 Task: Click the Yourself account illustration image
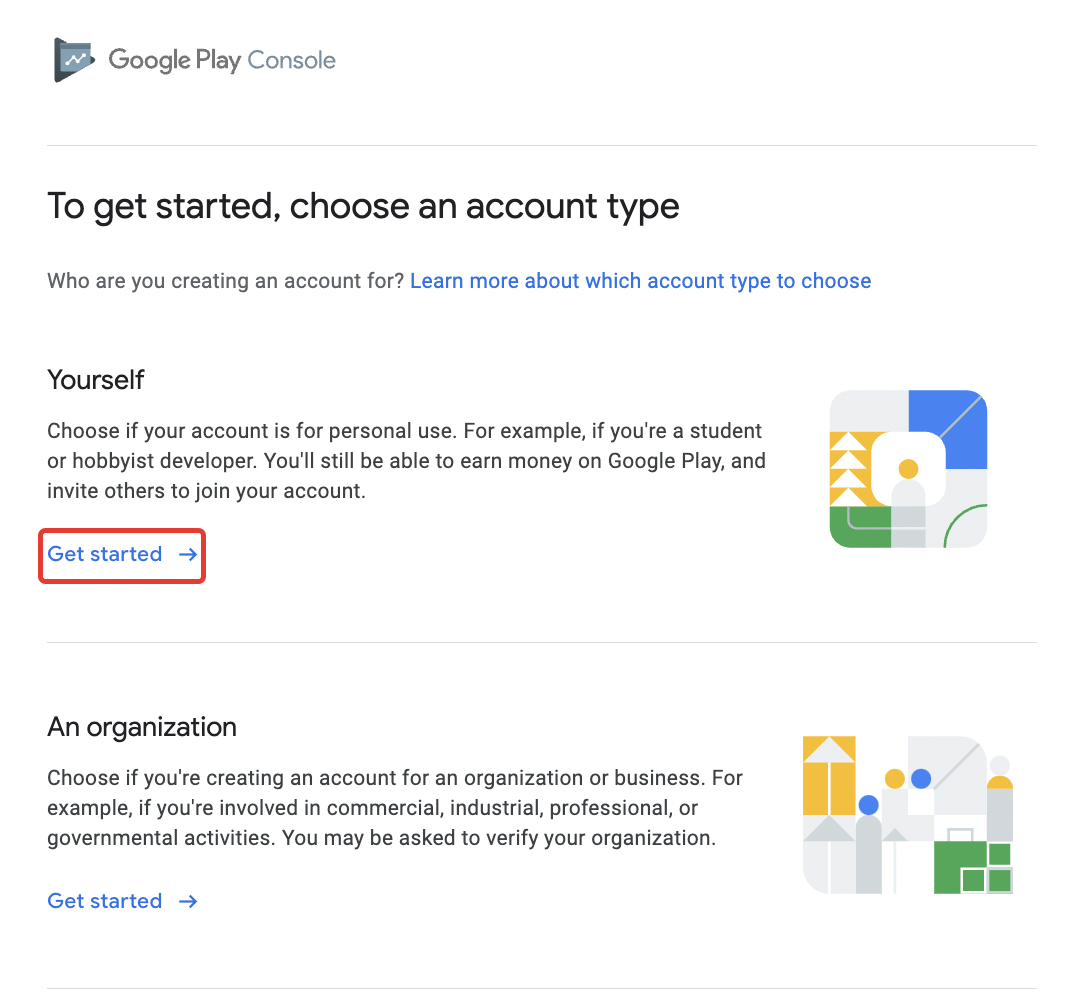click(x=907, y=467)
